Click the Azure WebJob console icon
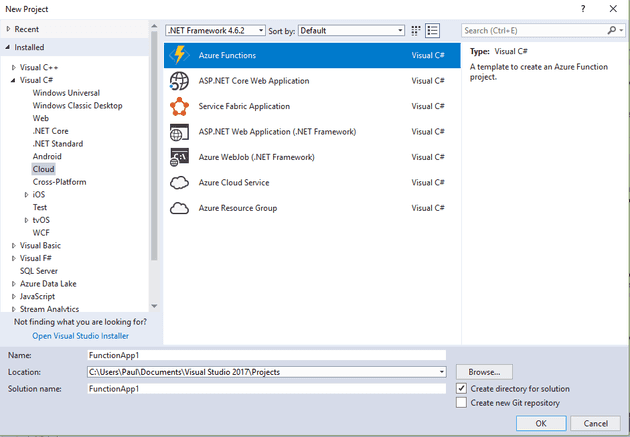 179,157
